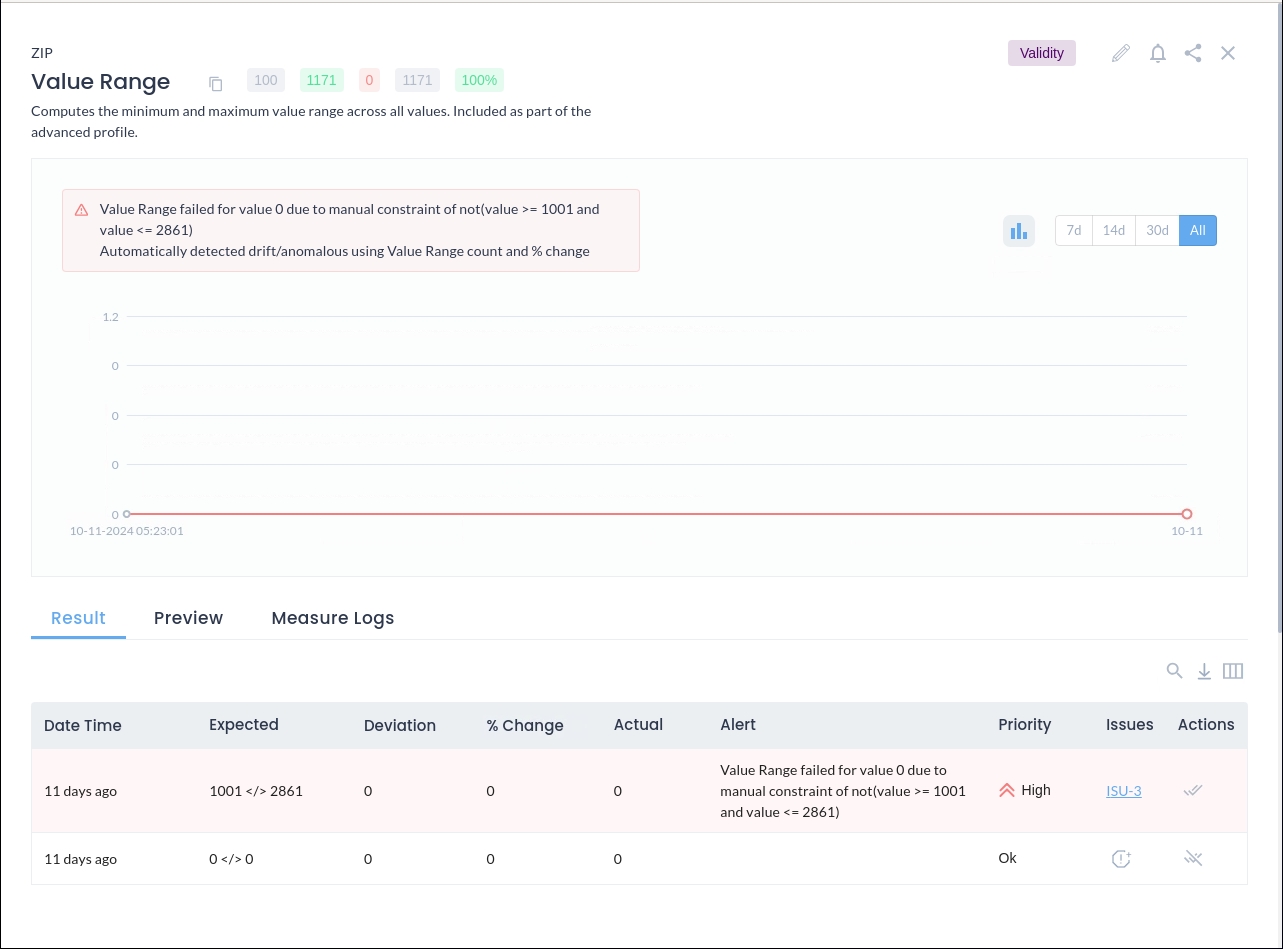Mark the High priority alert as resolved
This screenshot has width=1283, height=949.
tap(1192, 791)
